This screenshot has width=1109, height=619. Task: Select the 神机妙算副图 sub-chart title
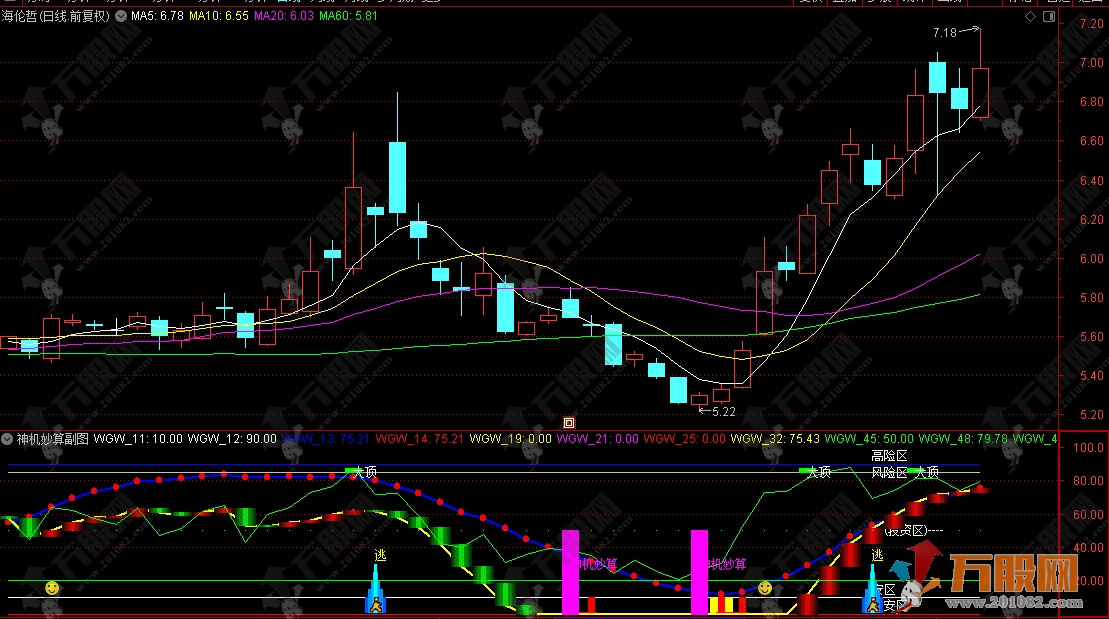(52, 438)
